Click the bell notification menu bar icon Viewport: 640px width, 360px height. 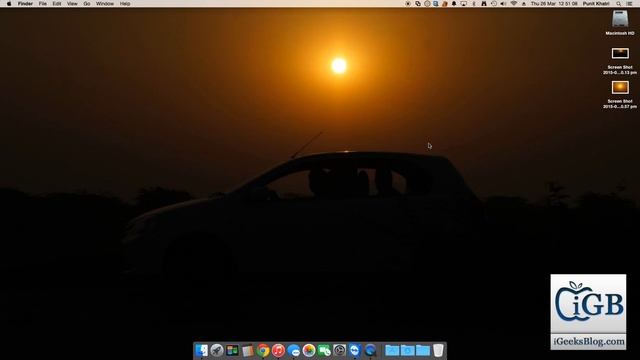point(453,4)
